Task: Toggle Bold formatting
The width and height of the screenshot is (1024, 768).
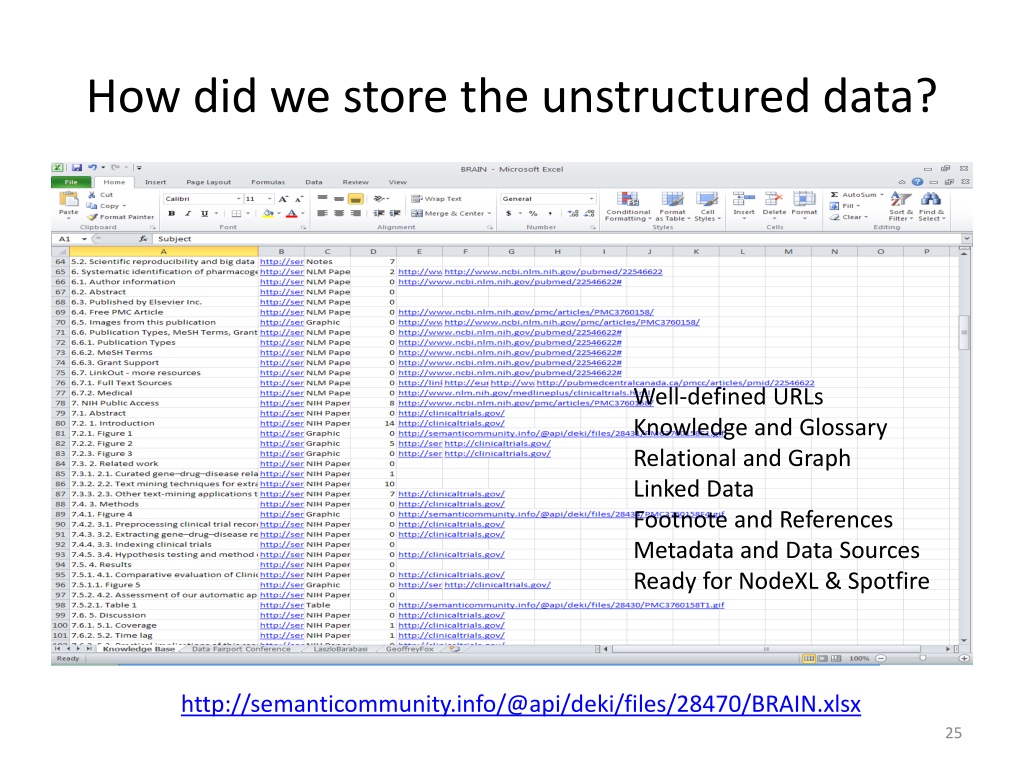Action: click(171, 213)
